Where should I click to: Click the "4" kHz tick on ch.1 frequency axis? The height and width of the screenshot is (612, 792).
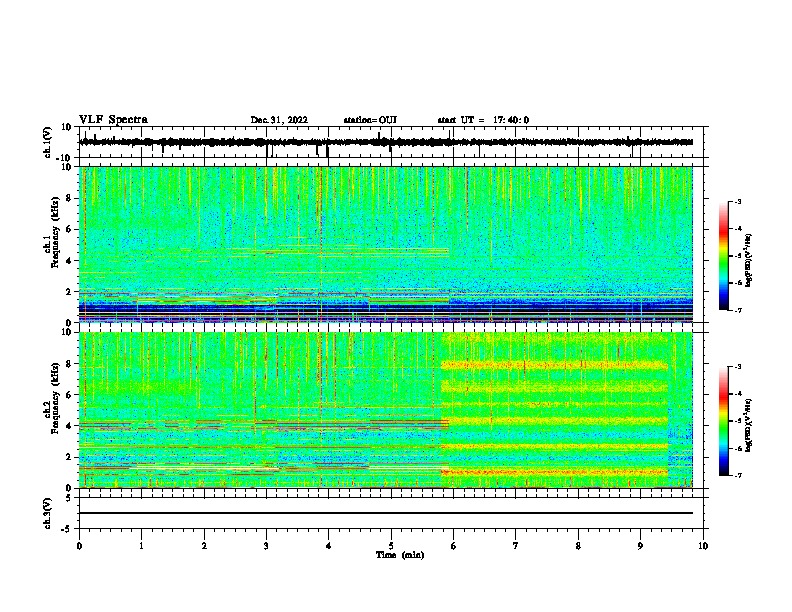coord(69,261)
